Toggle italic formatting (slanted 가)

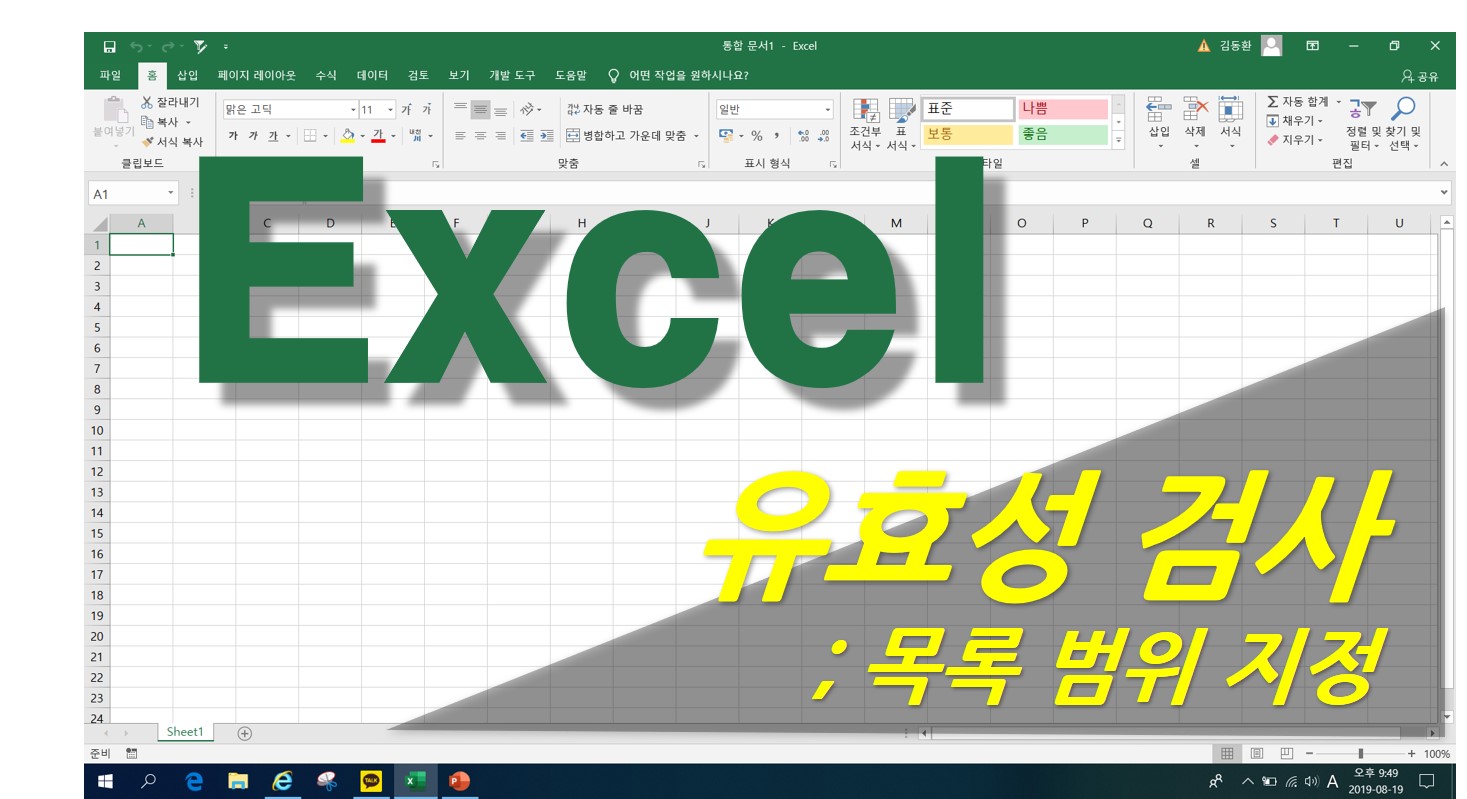[253, 136]
